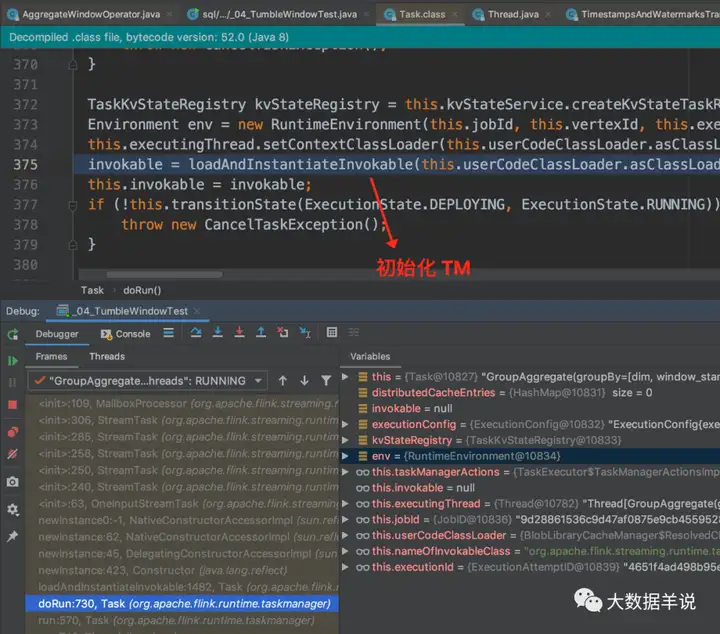Expand the this.executingThread variable
720x634 pixels.
[x=347, y=504]
